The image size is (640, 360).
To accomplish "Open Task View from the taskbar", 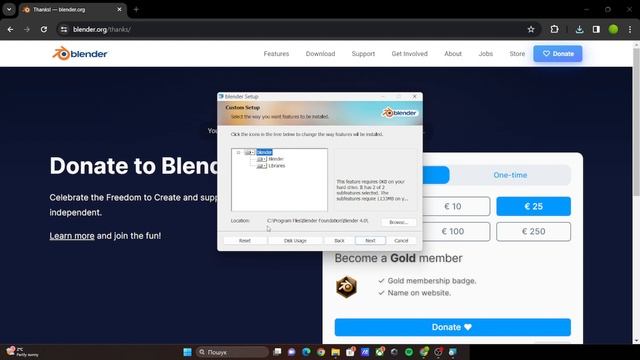I will coord(277,352).
